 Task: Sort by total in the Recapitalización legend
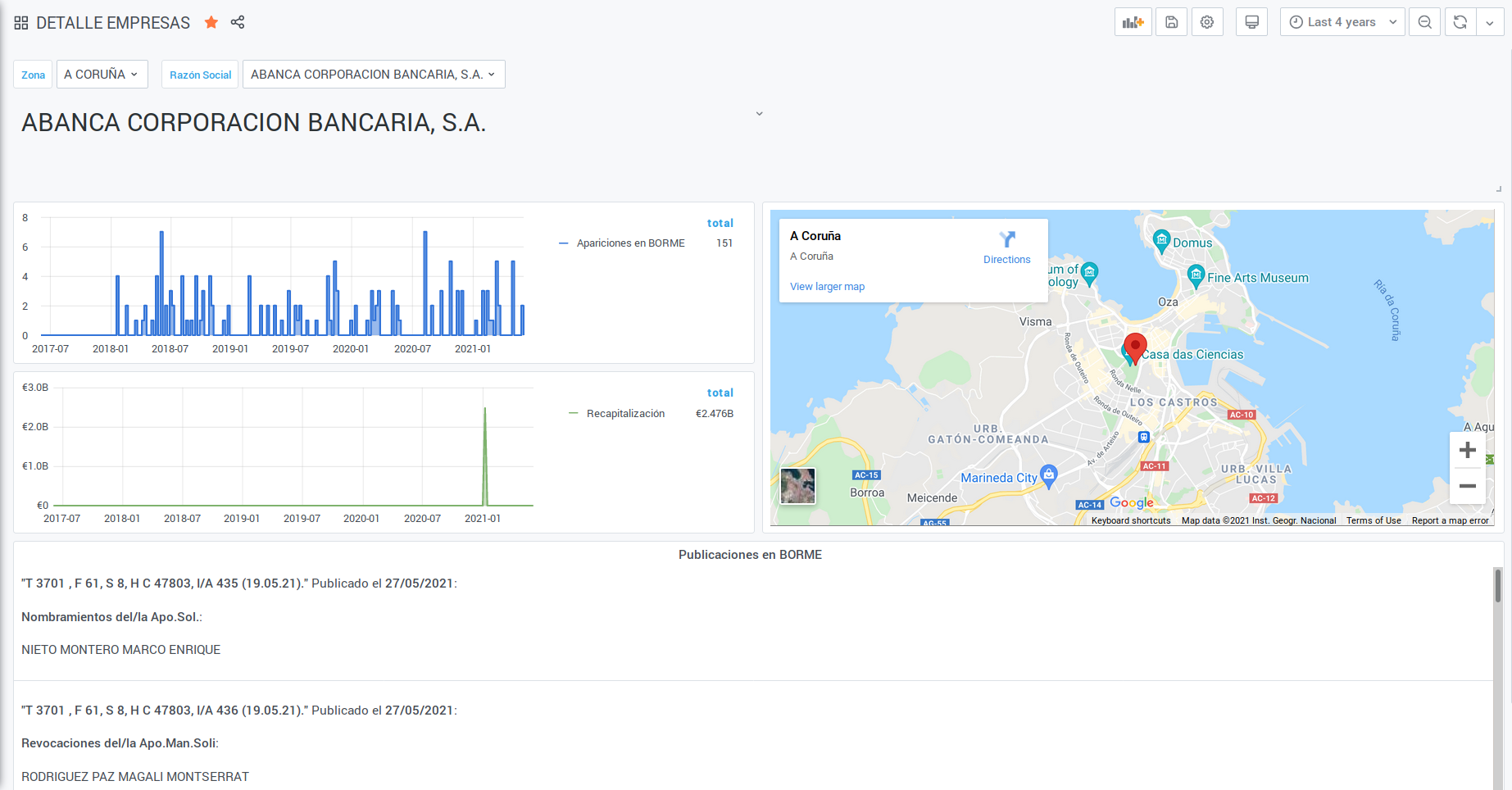pos(720,393)
